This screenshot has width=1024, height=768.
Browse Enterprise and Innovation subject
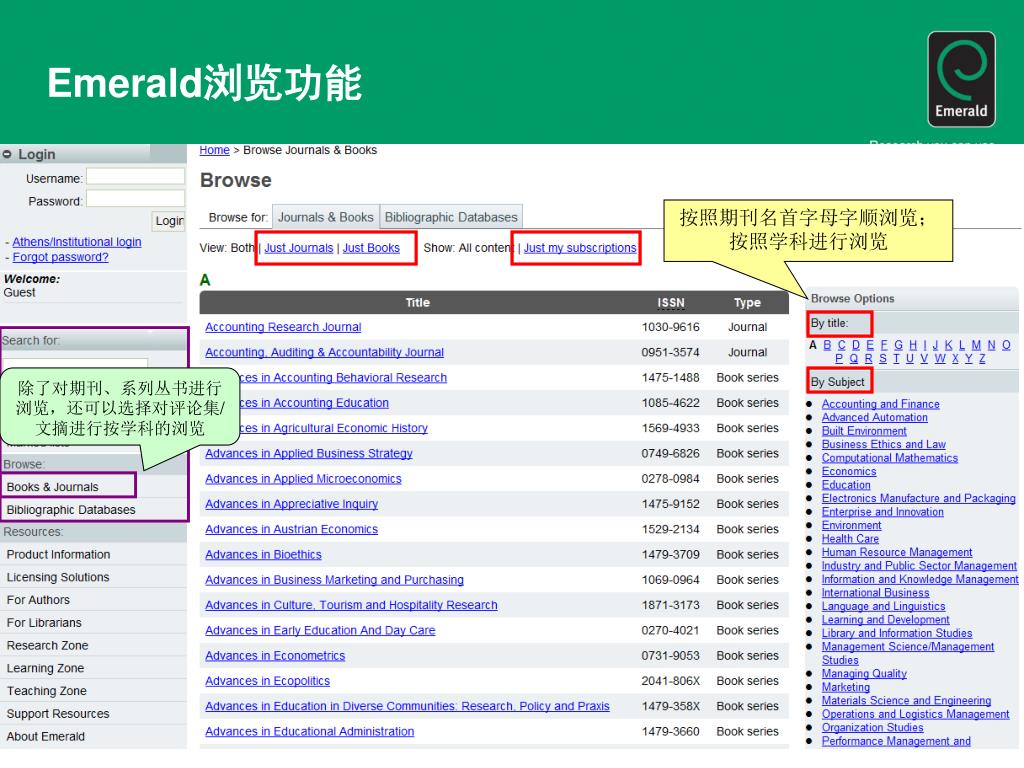click(882, 512)
